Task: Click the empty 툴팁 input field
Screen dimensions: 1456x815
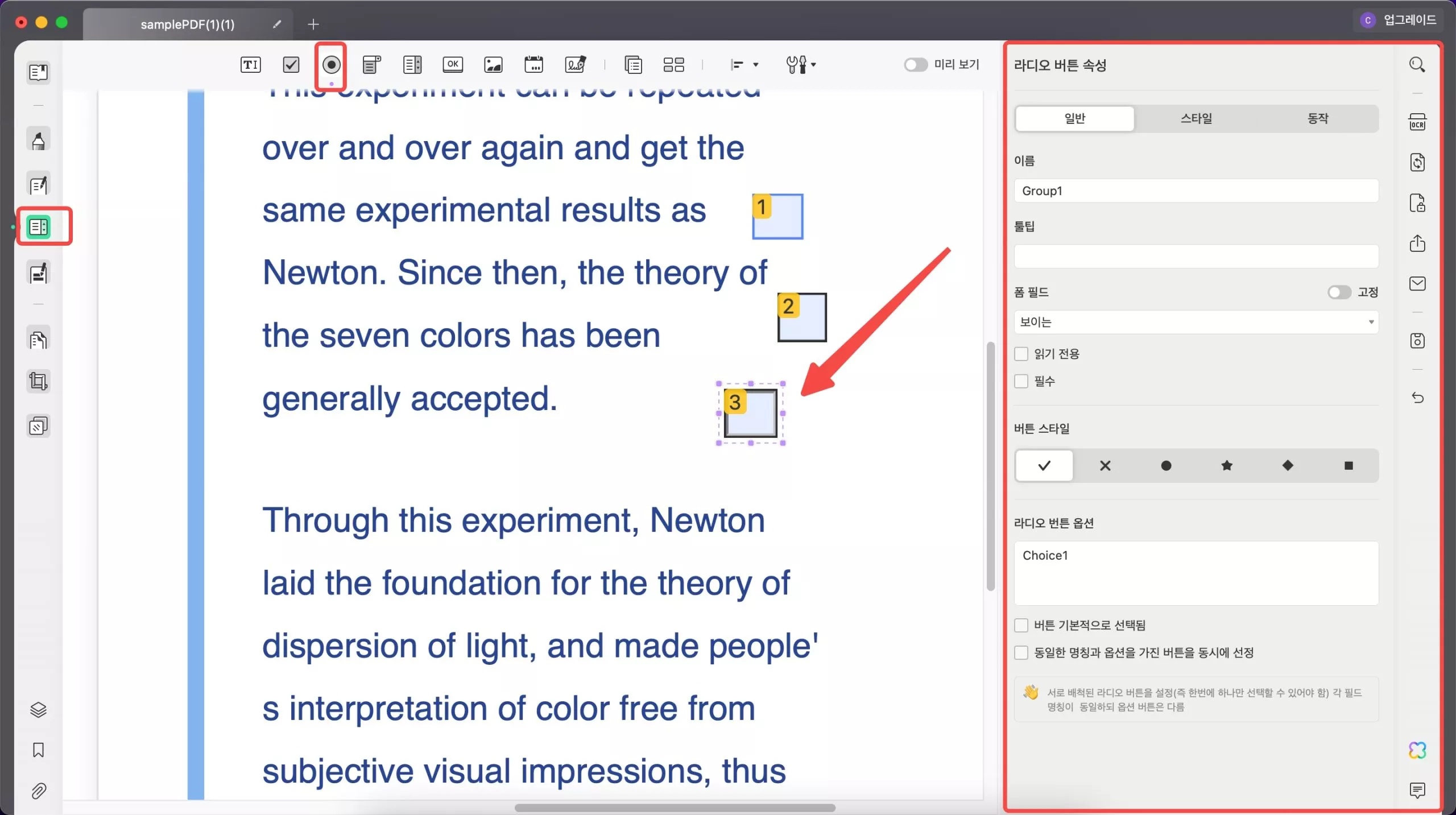Action: (1196, 257)
